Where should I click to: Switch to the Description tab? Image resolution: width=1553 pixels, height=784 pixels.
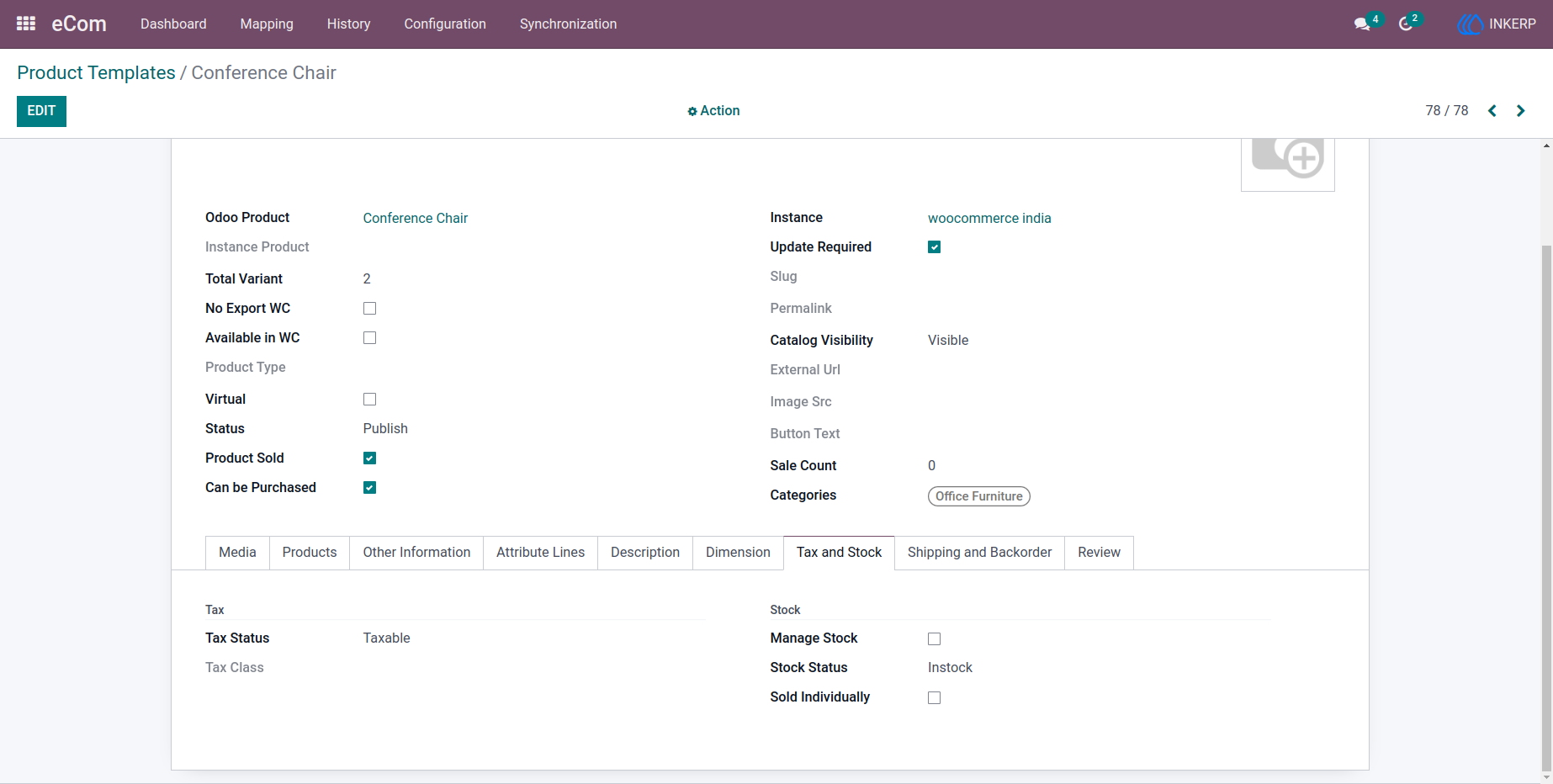click(645, 553)
